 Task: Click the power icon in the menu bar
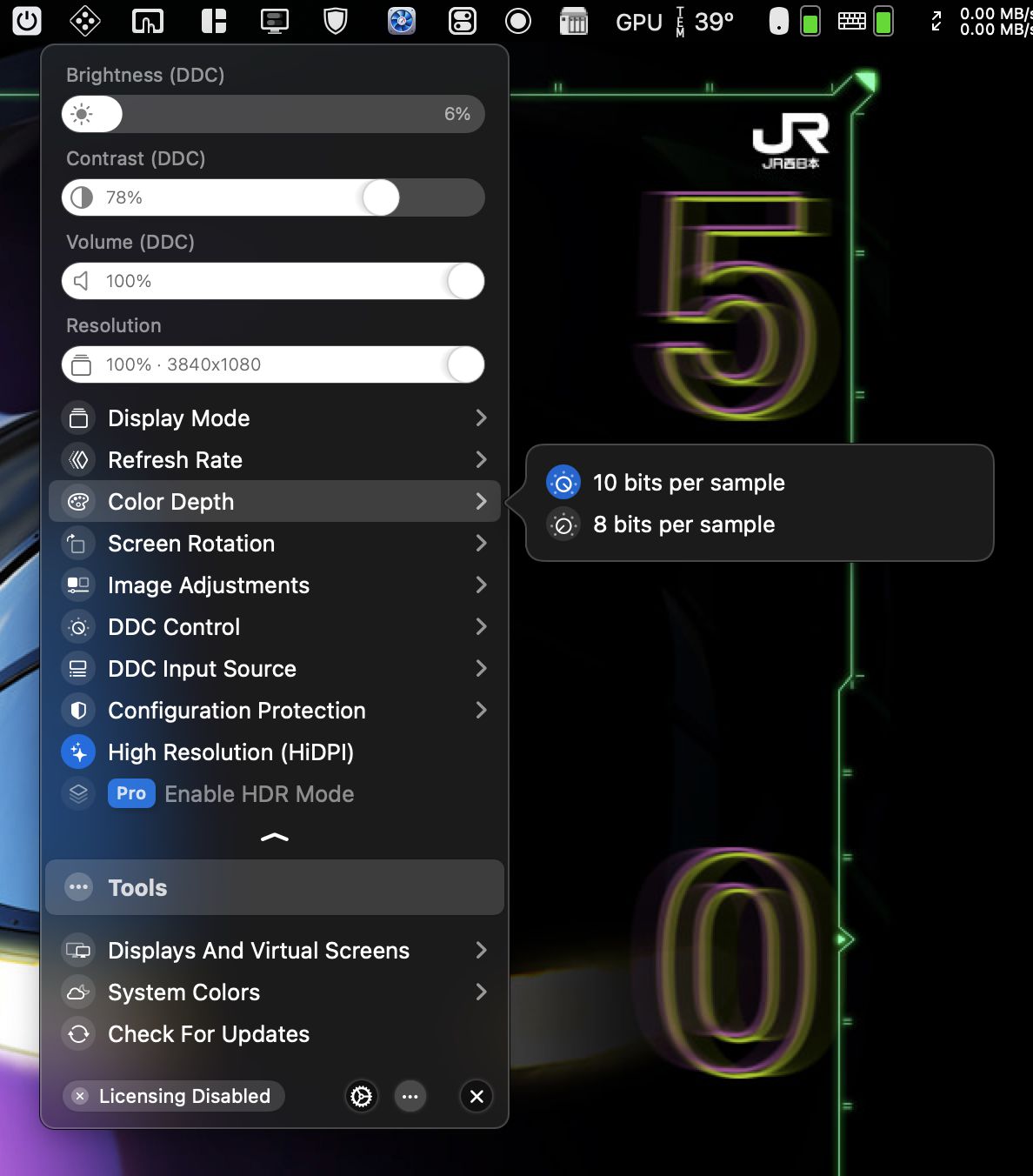[x=27, y=21]
